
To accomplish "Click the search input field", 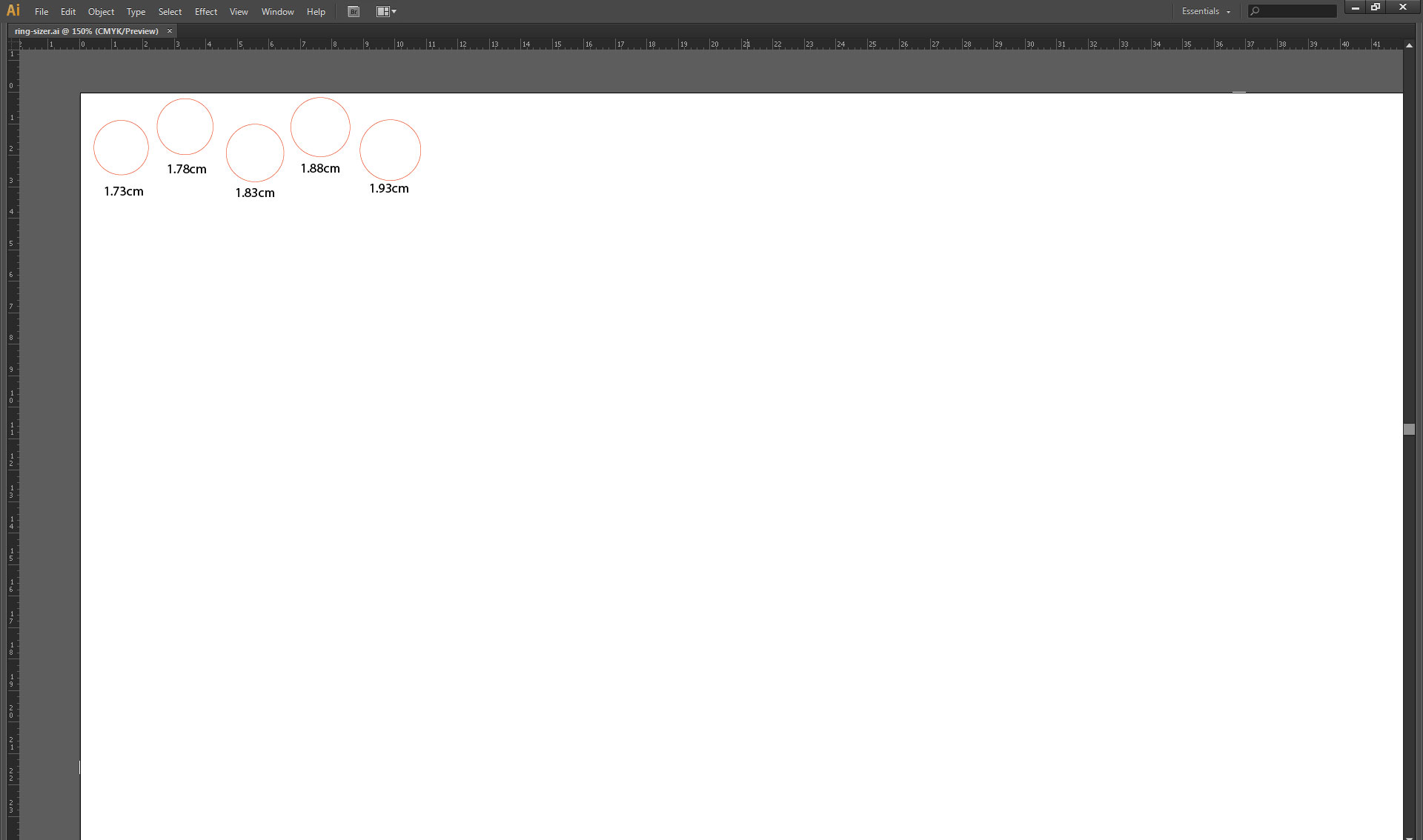I will tap(1294, 11).
